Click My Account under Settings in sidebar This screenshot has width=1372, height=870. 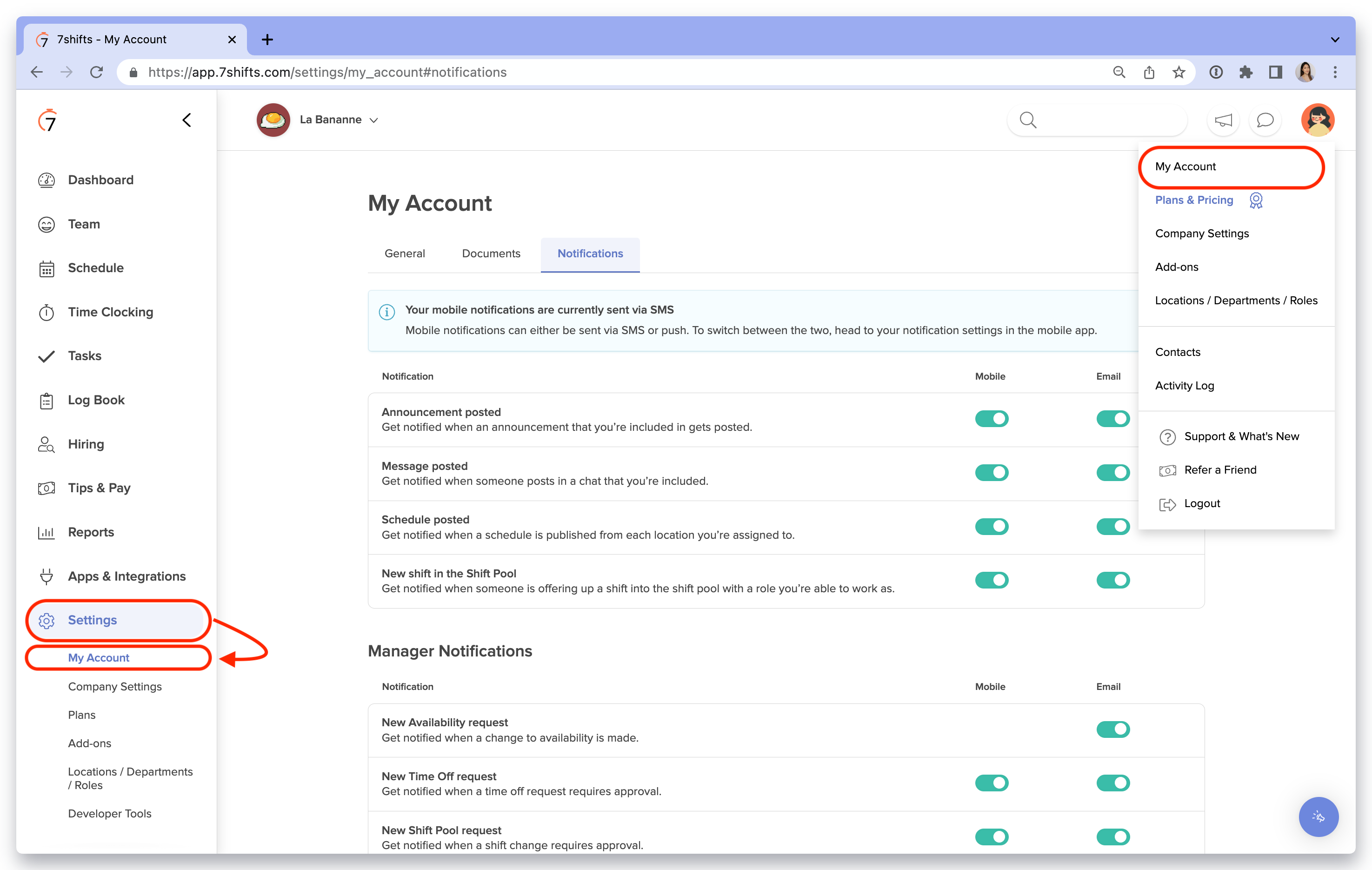[99, 658]
